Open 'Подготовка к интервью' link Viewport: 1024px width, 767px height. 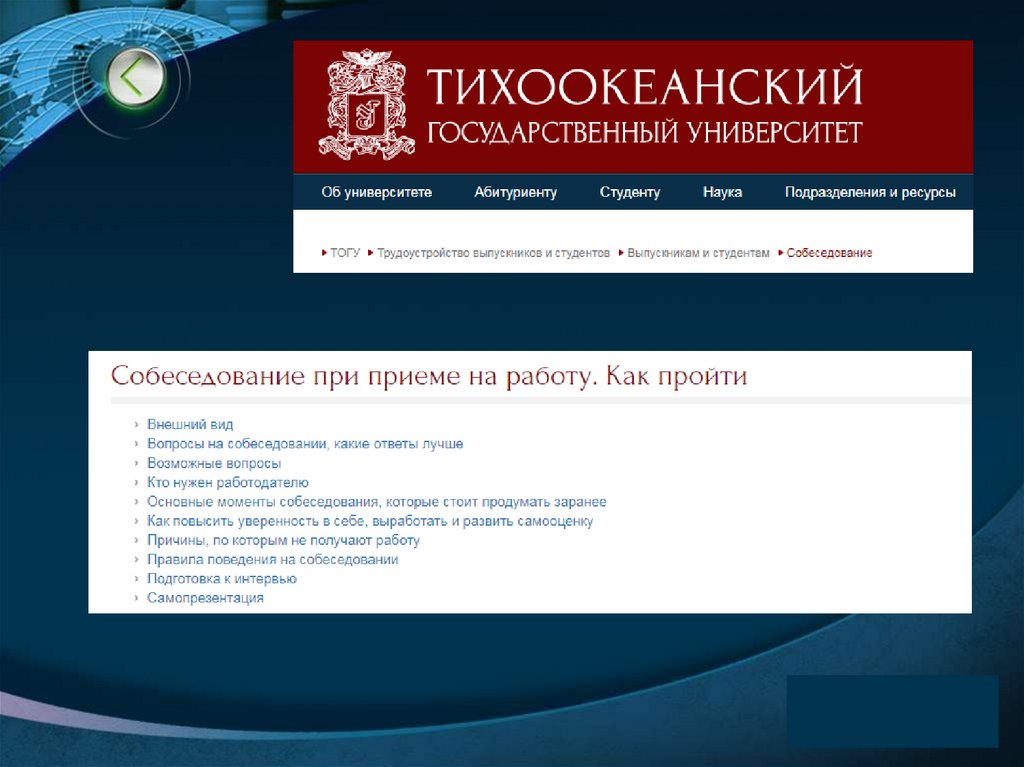222,579
